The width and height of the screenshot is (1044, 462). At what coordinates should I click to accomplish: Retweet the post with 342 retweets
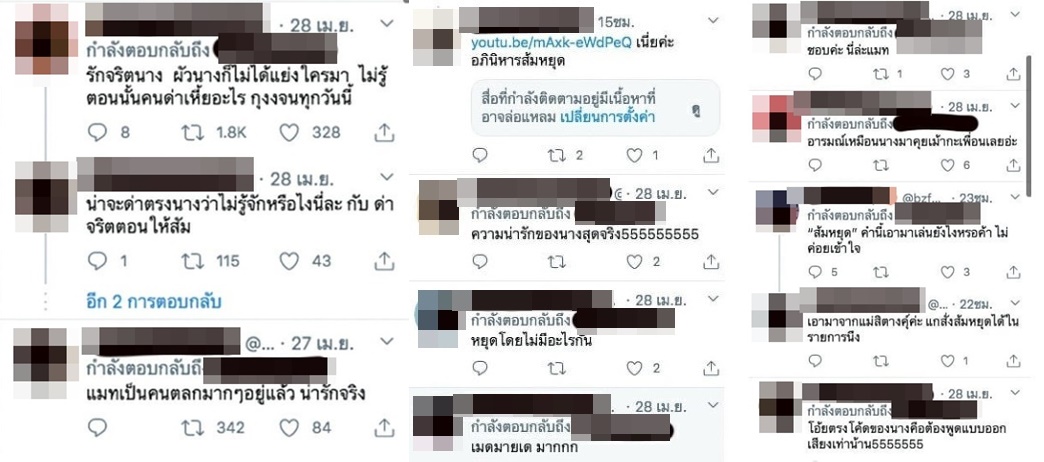193,427
